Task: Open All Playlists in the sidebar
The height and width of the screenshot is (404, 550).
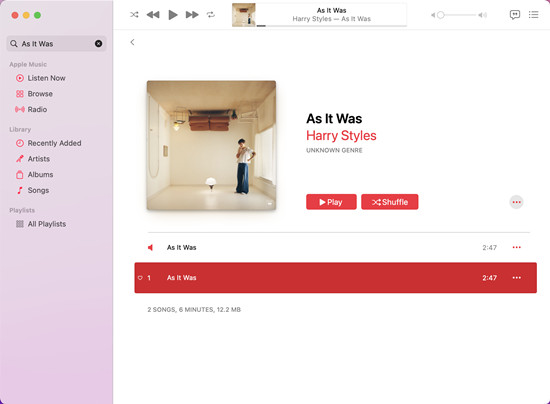Action: click(x=47, y=224)
